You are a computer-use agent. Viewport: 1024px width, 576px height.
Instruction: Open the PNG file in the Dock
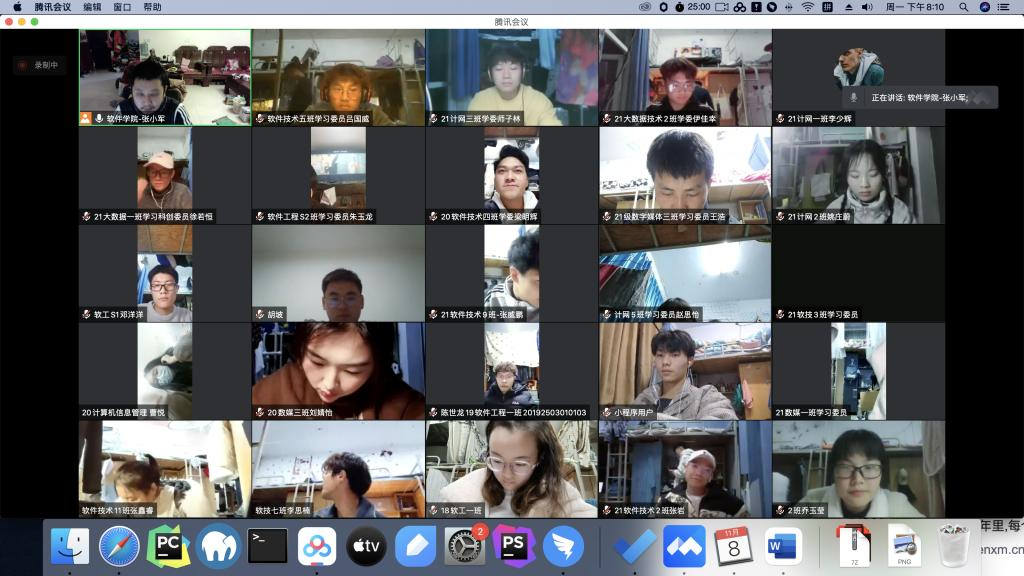coord(904,546)
